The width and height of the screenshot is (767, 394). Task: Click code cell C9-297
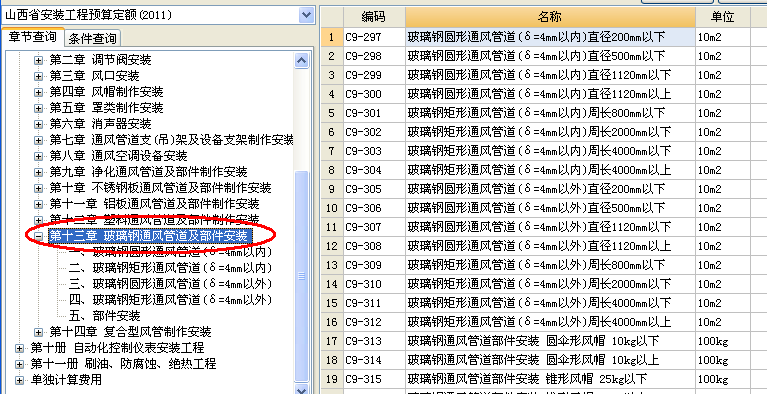coord(374,37)
